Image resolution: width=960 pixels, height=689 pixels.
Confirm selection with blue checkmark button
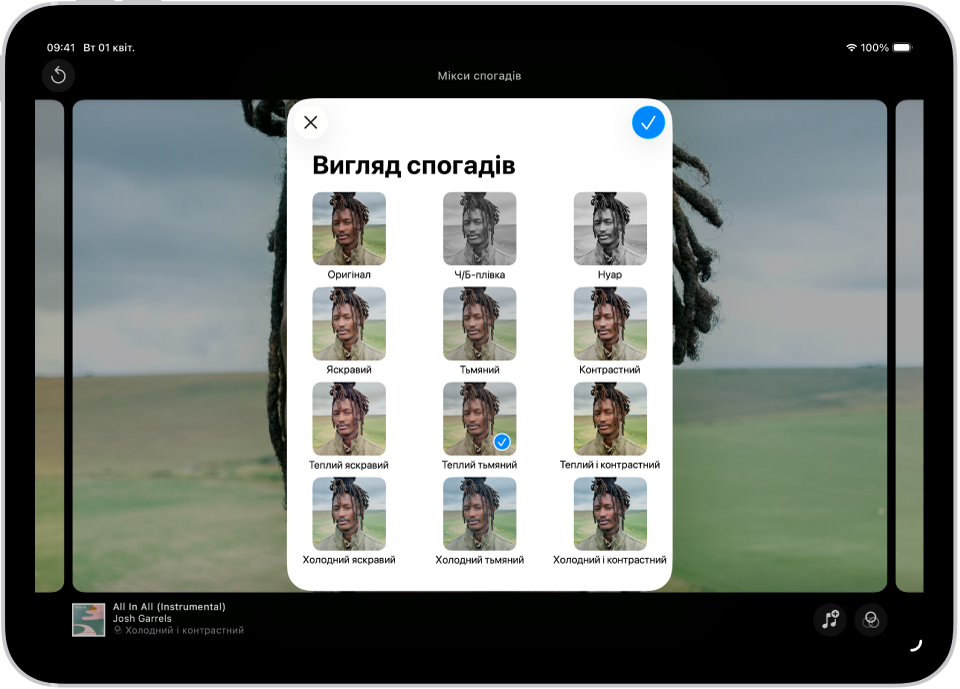pyautogui.click(x=648, y=122)
